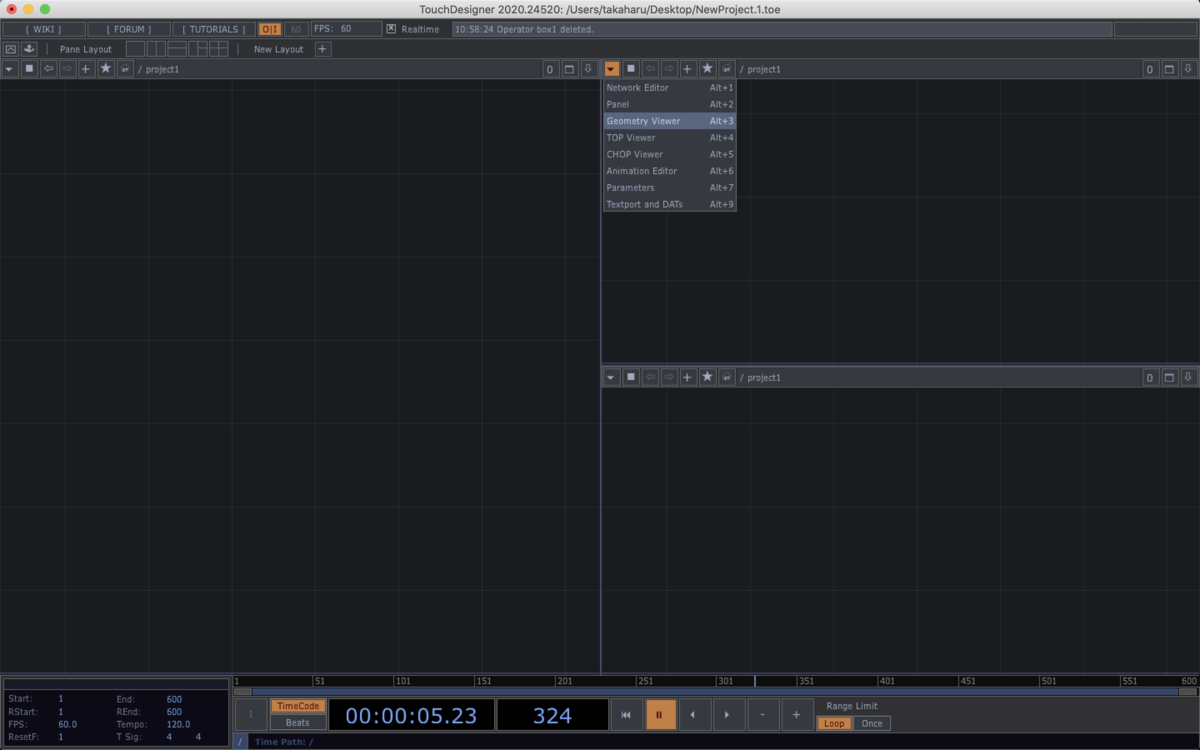Click the 0 link number in left pane

click(x=550, y=69)
